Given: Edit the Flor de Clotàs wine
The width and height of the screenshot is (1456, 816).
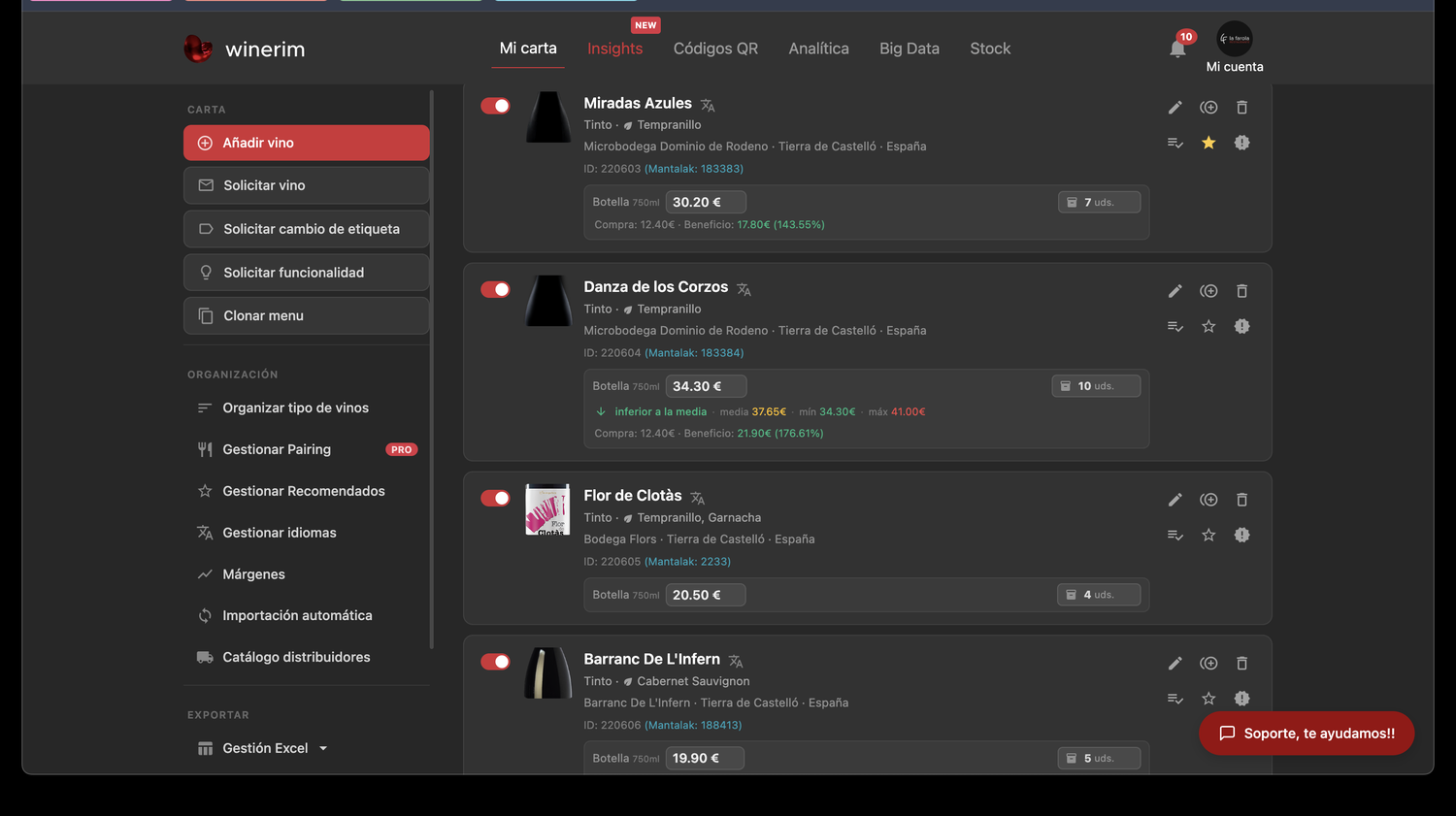Looking at the screenshot, I should tap(1175, 500).
